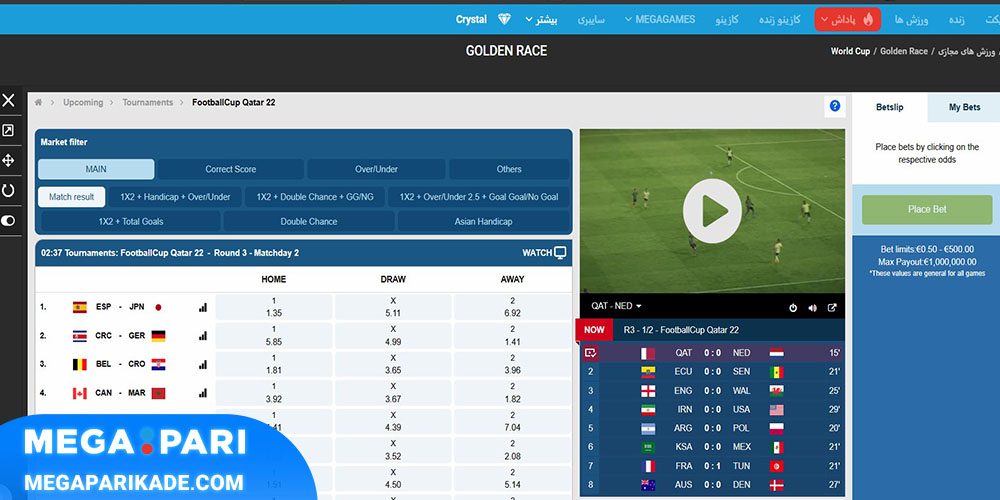Viewport: 1000px width, 500px height.
Task: Choose 1X2 + Double Chance + GG/NG market
Action: 315,197
